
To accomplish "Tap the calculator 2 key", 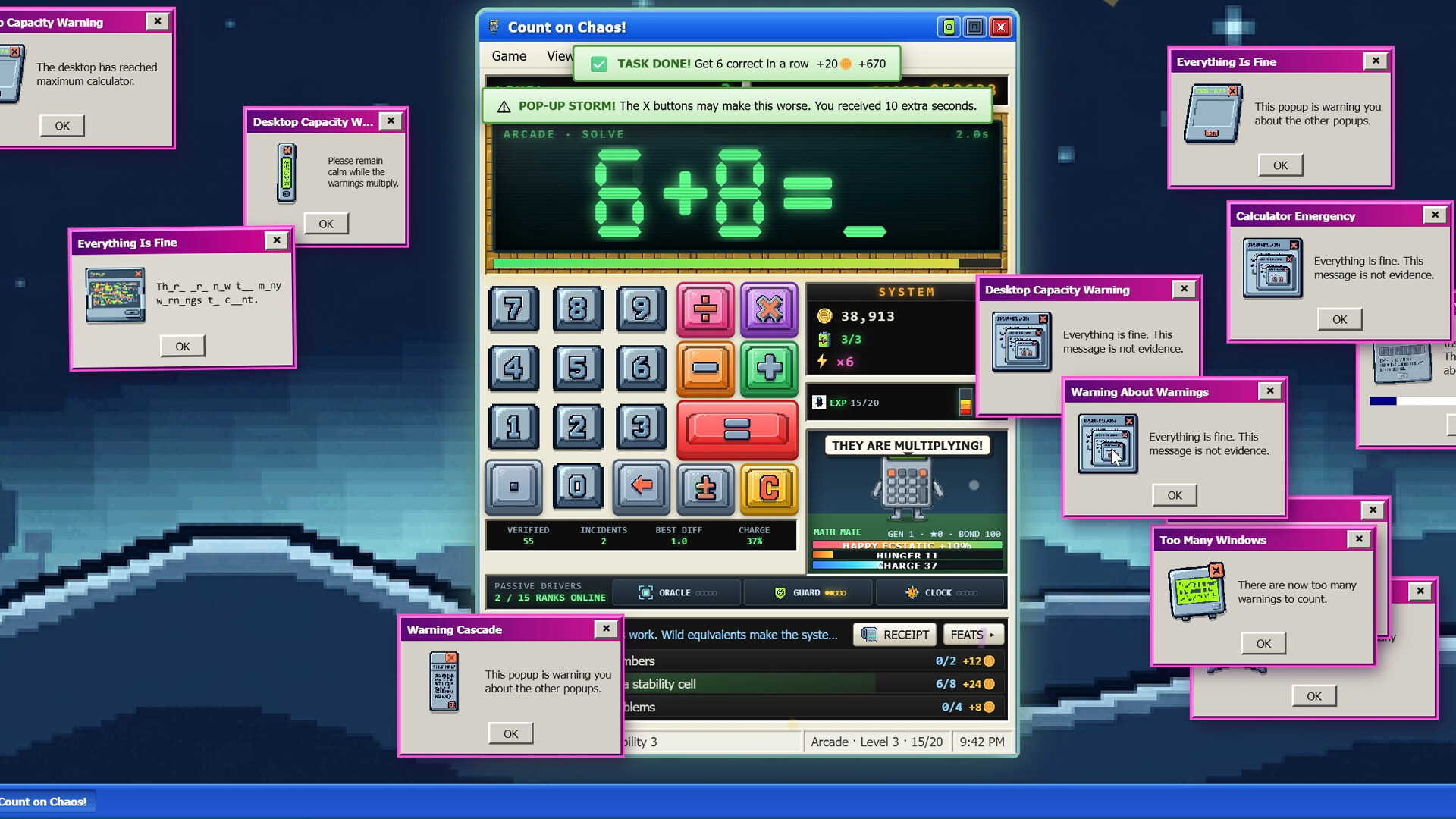I will [577, 427].
